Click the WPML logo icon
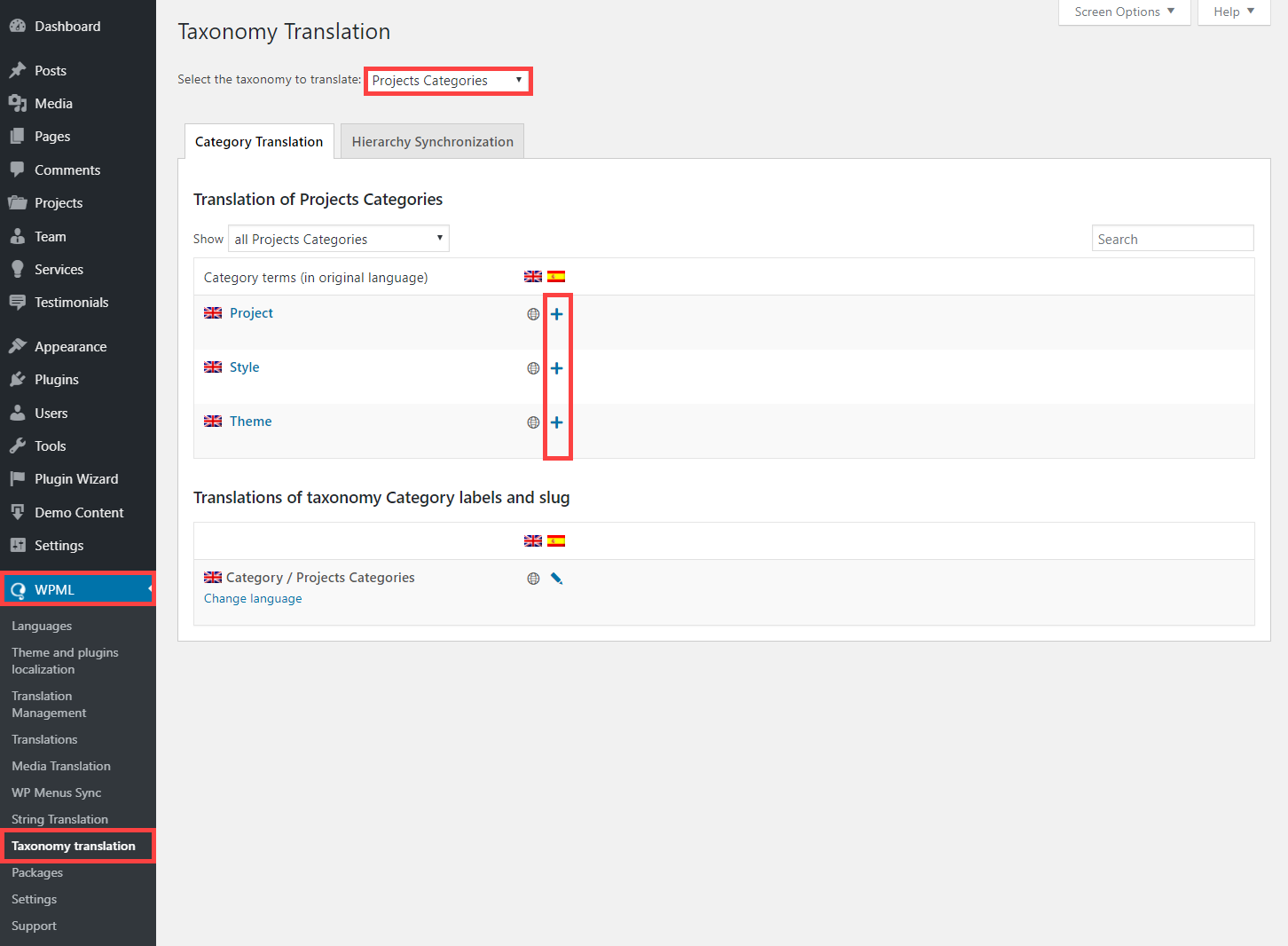The width and height of the screenshot is (1288, 946). click(x=18, y=590)
